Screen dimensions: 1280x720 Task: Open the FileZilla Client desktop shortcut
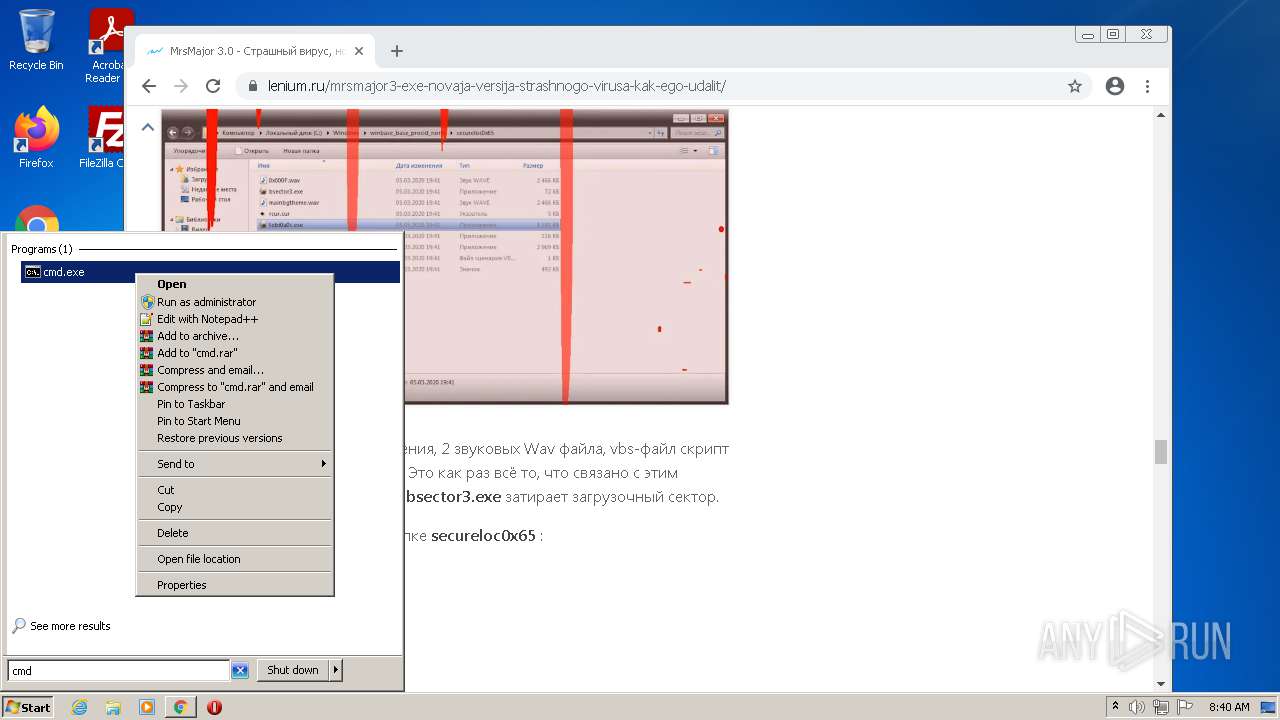click(102, 137)
